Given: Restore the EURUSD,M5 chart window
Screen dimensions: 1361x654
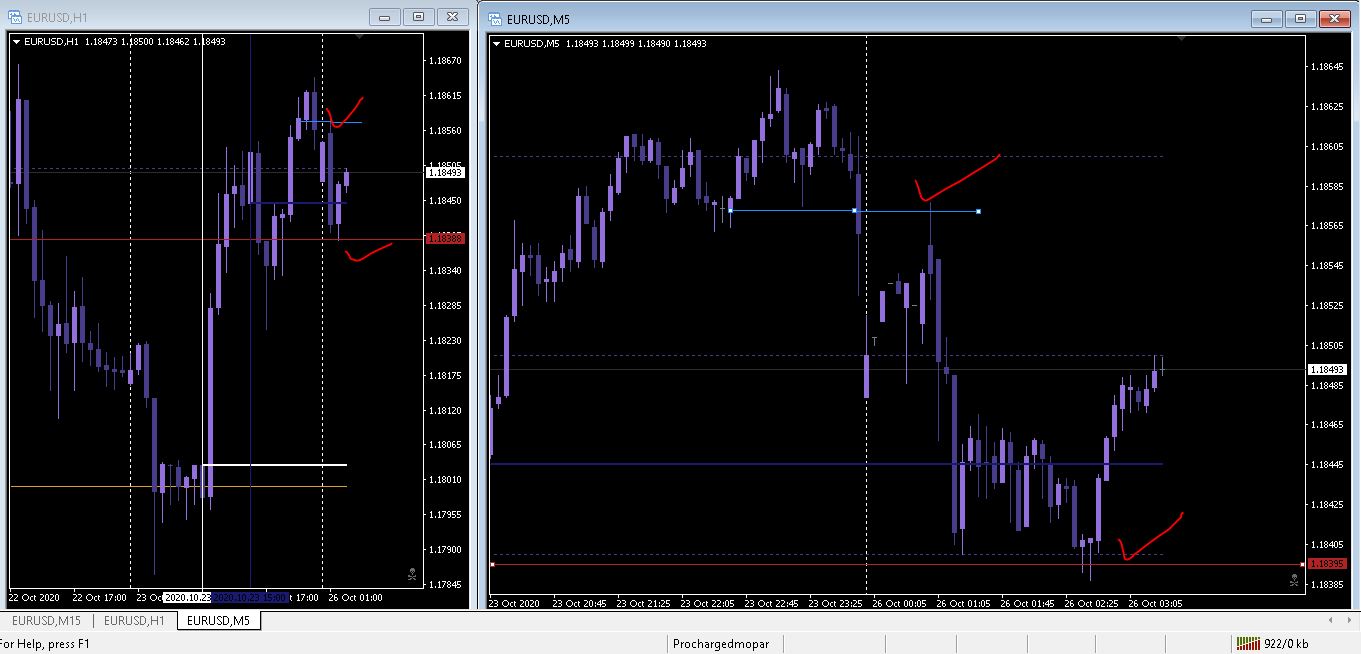Looking at the screenshot, I should [x=1300, y=18].
